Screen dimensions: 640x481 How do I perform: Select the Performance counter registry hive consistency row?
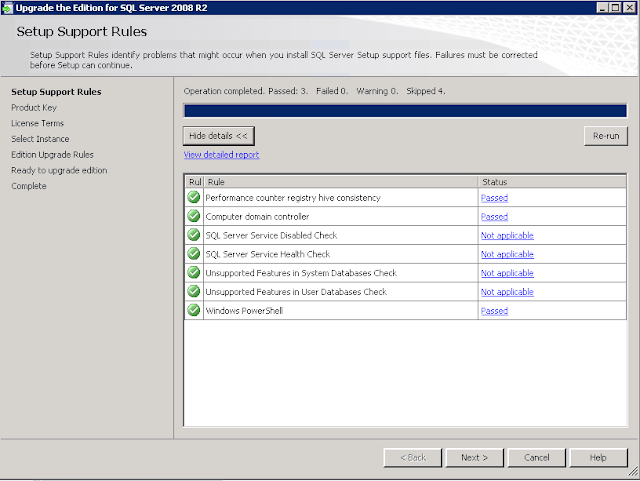tap(405, 198)
